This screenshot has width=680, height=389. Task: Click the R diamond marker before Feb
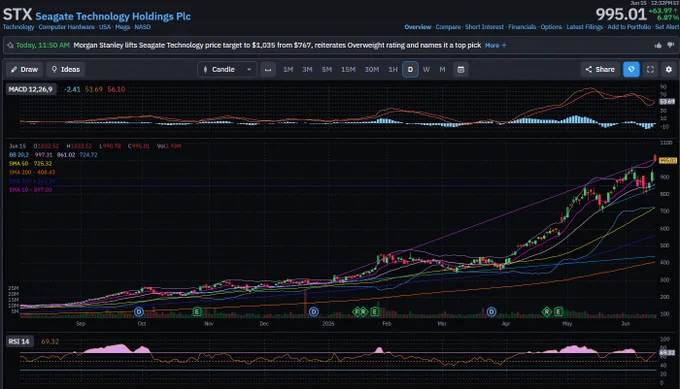coord(363,311)
